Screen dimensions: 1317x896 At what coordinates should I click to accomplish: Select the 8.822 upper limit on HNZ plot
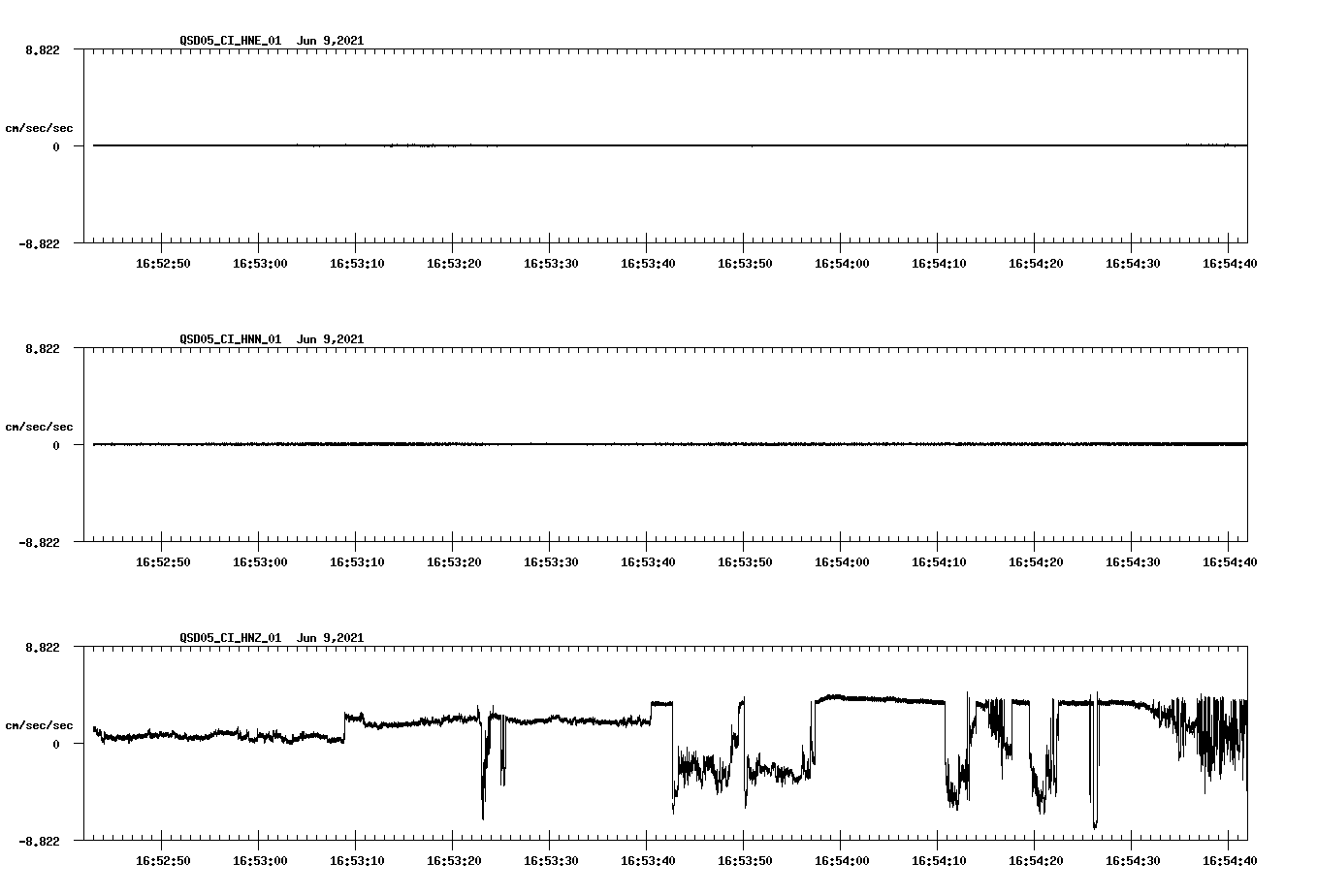click(42, 647)
